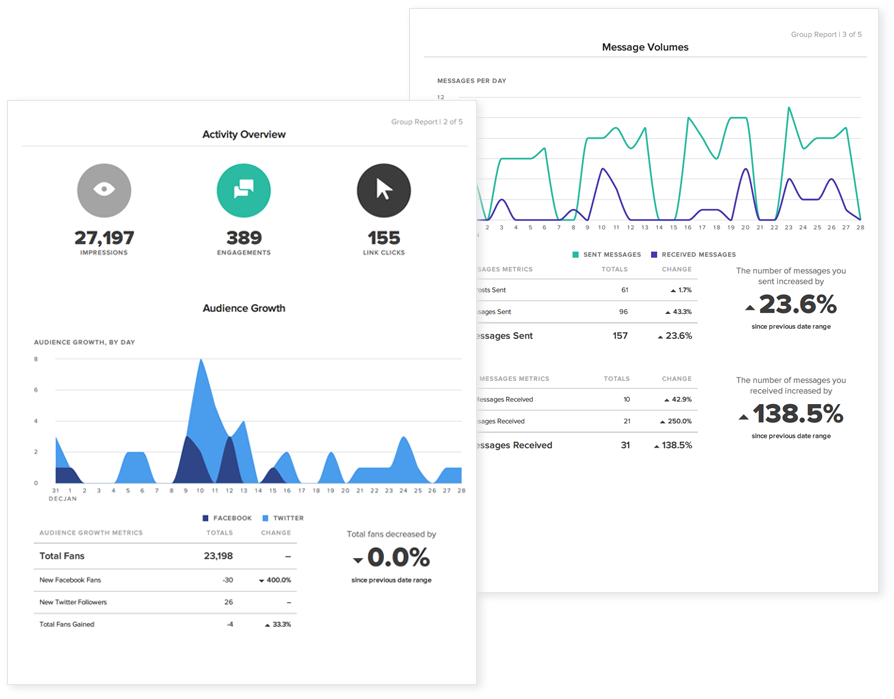Click "Group Report | 2 of 5" label
Image resolution: width=894 pixels, height=699 pixels.
point(427,122)
